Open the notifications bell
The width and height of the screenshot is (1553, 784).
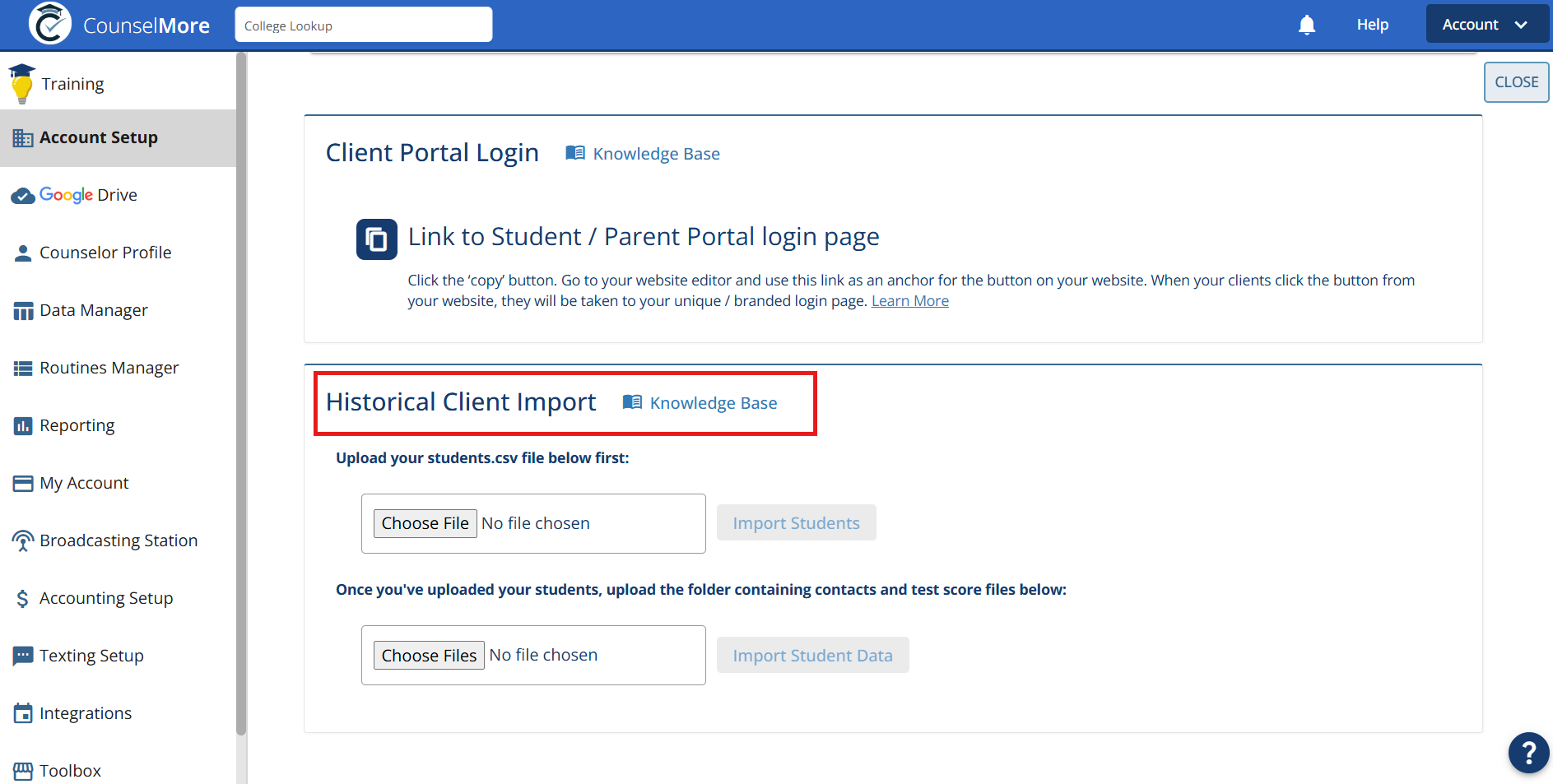(1307, 25)
